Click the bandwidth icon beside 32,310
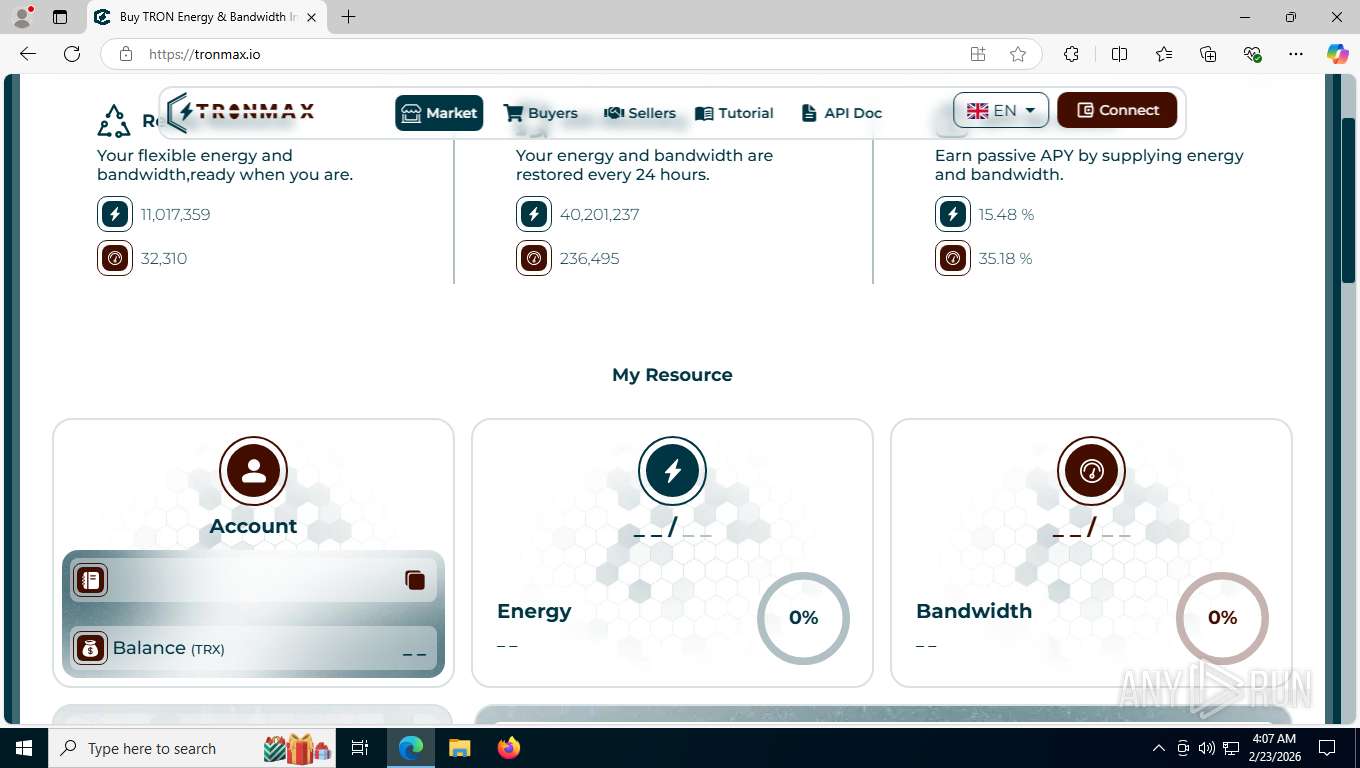 pyautogui.click(x=115, y=258)
